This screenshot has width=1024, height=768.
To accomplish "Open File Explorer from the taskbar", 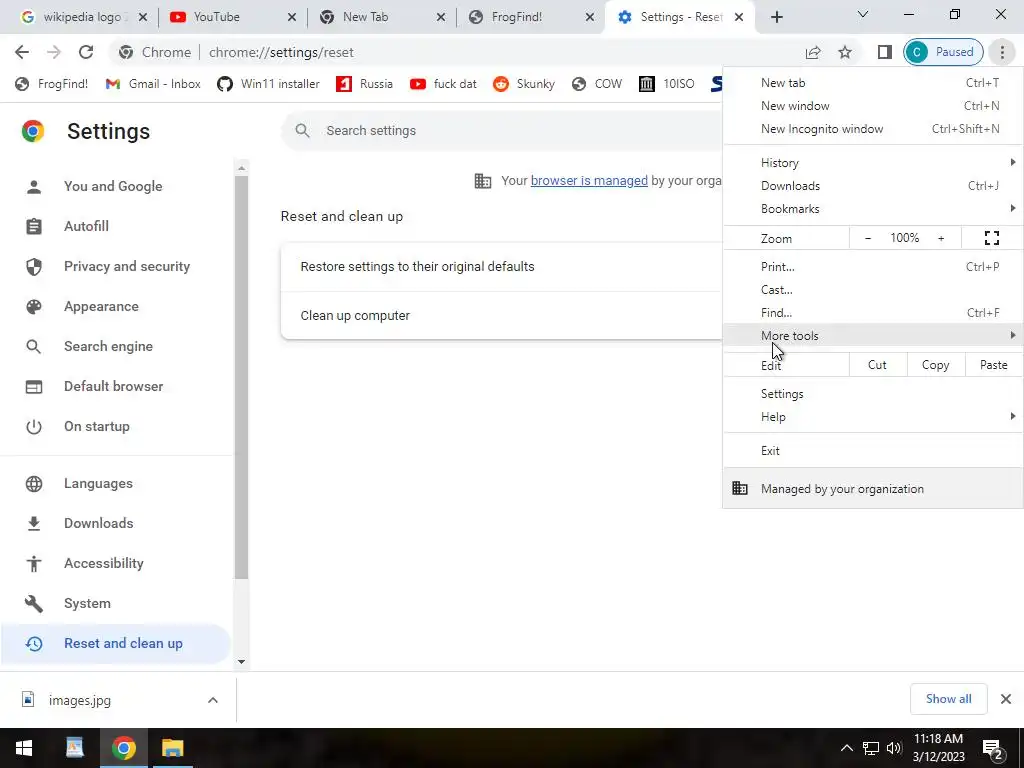I will [x=173, y=748].
